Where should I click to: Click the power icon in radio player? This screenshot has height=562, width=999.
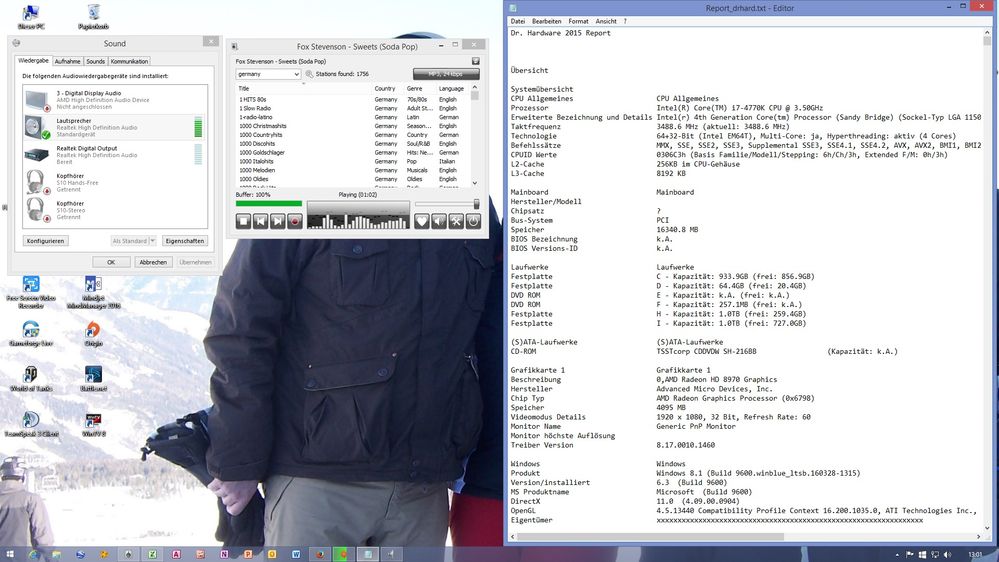(473, 221)
